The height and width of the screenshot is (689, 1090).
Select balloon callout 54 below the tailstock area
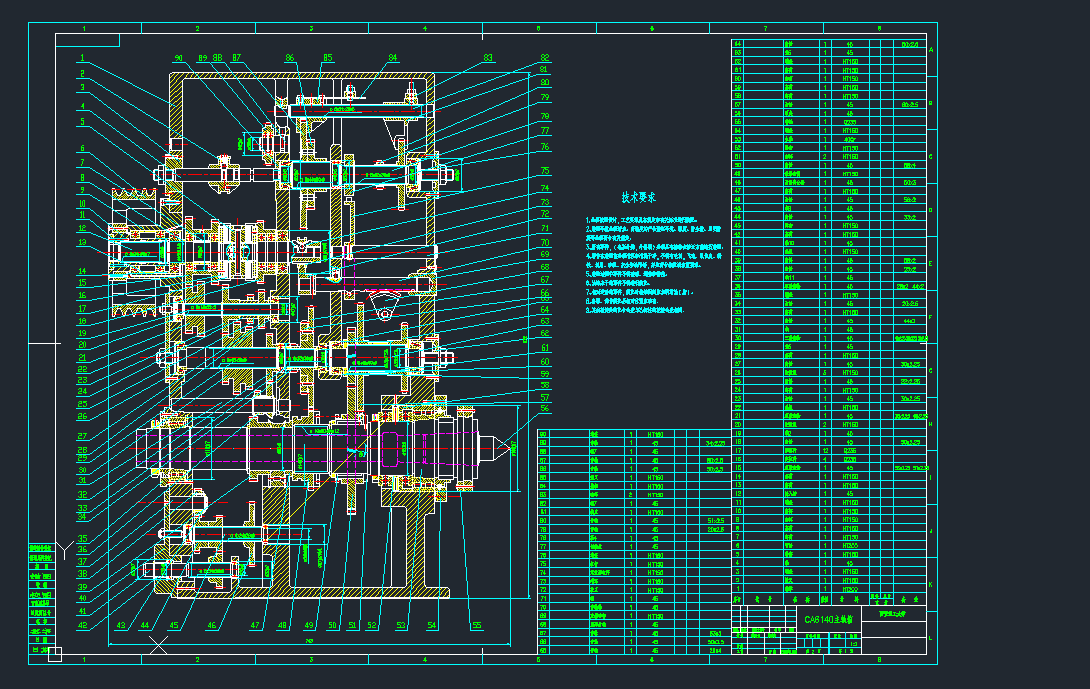431,625
